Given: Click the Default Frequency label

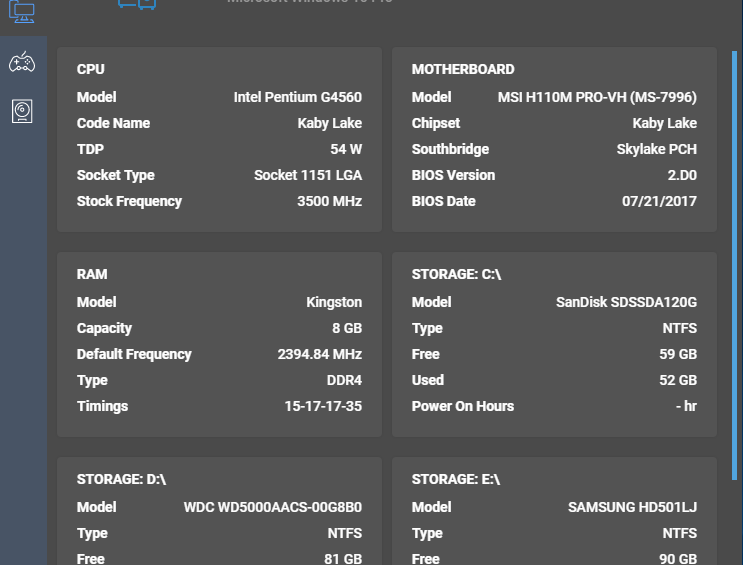Looking at the screenshot, I should point(134,355).
